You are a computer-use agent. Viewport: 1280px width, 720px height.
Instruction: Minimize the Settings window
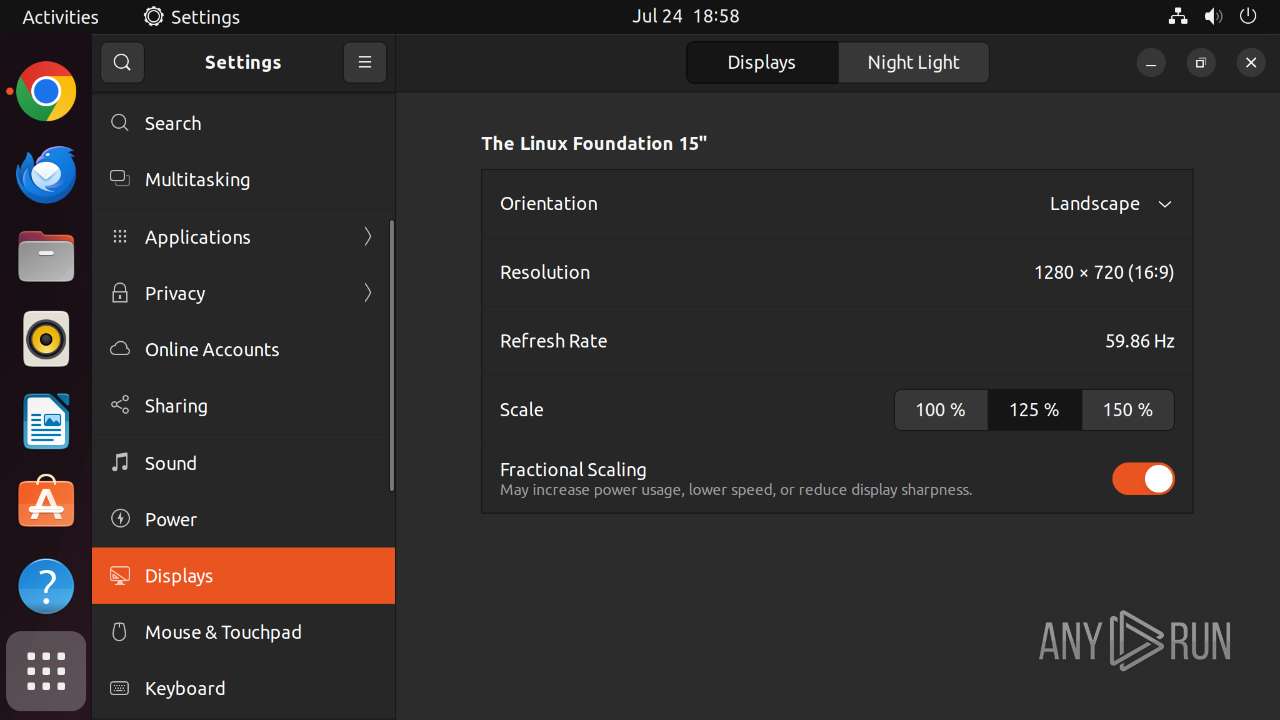click(x=1151, y=62)
